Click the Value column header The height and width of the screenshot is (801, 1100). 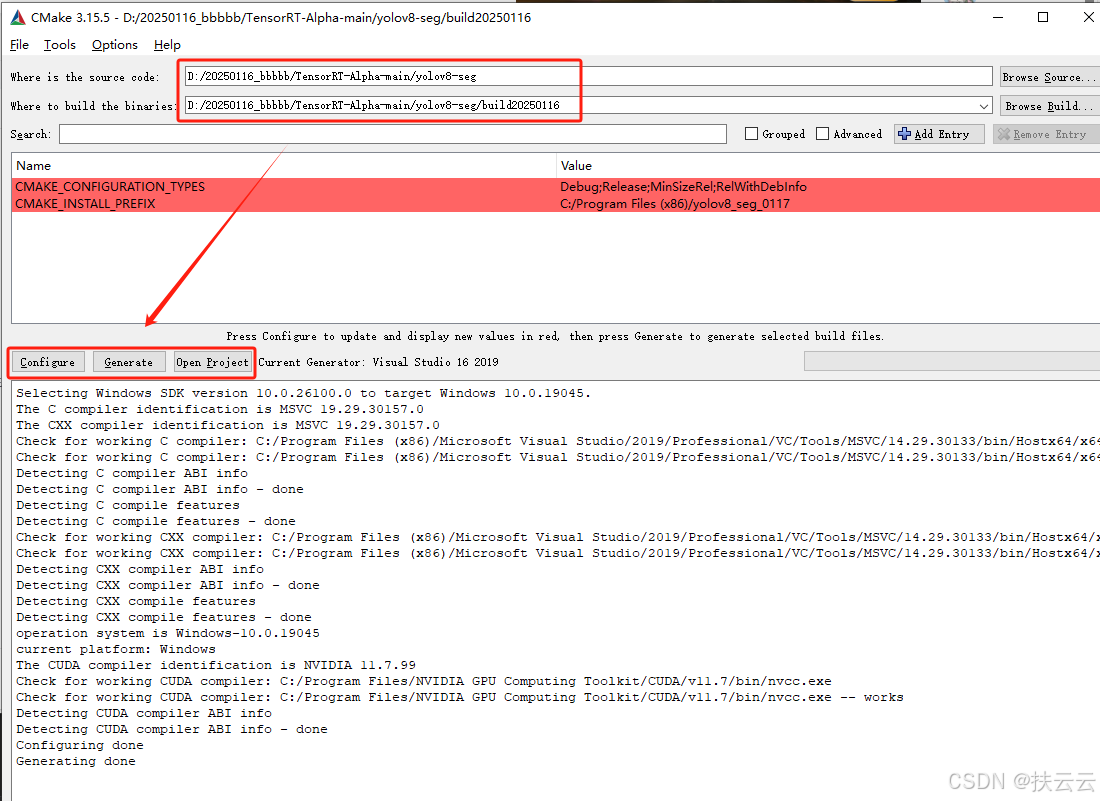tap(576, 166)
